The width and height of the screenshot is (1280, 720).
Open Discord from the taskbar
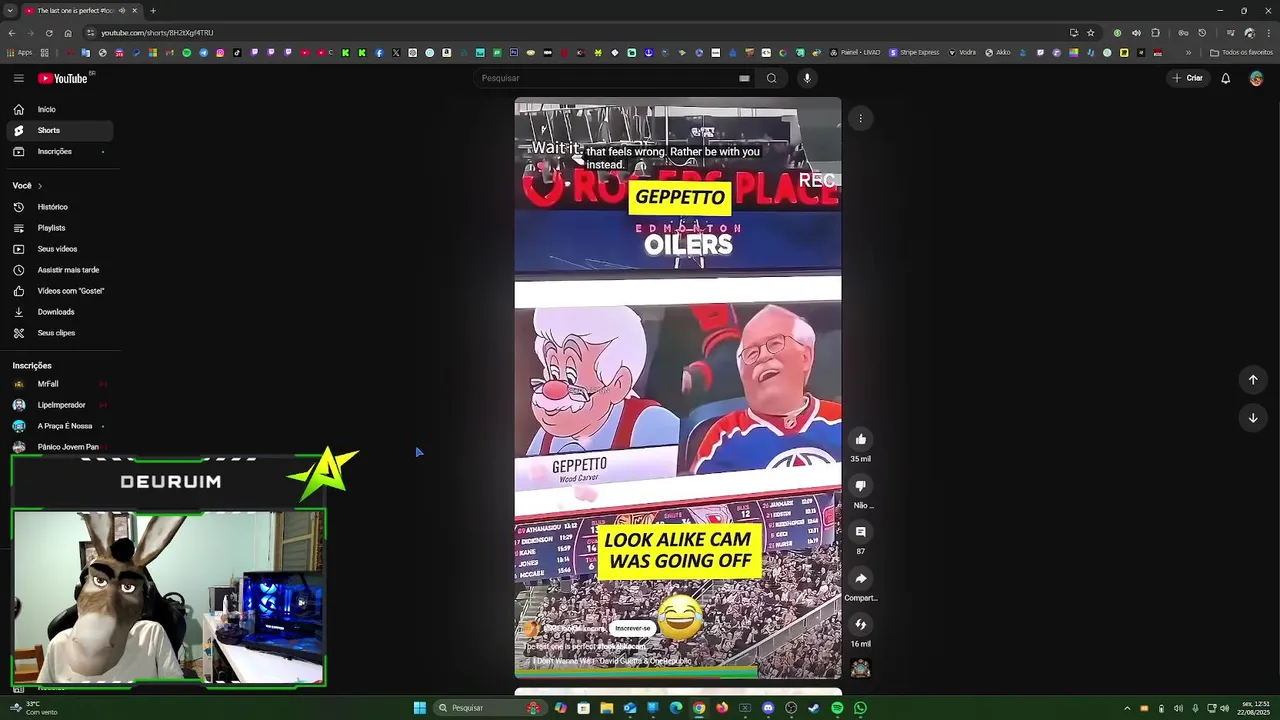click(x=768, y=708)
